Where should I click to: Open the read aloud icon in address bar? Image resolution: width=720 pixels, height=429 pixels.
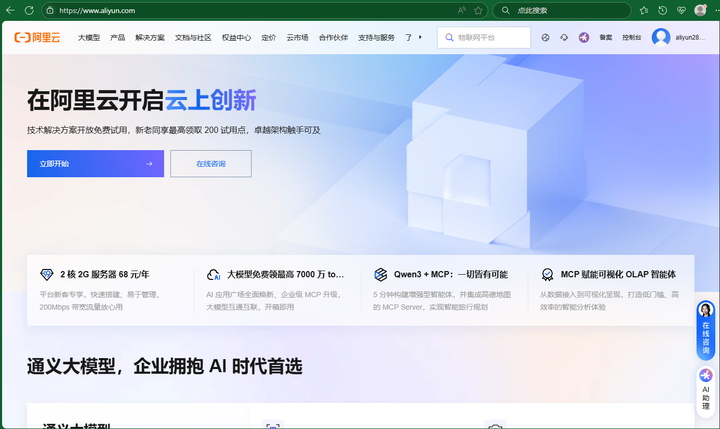click(x=461, y=10)
